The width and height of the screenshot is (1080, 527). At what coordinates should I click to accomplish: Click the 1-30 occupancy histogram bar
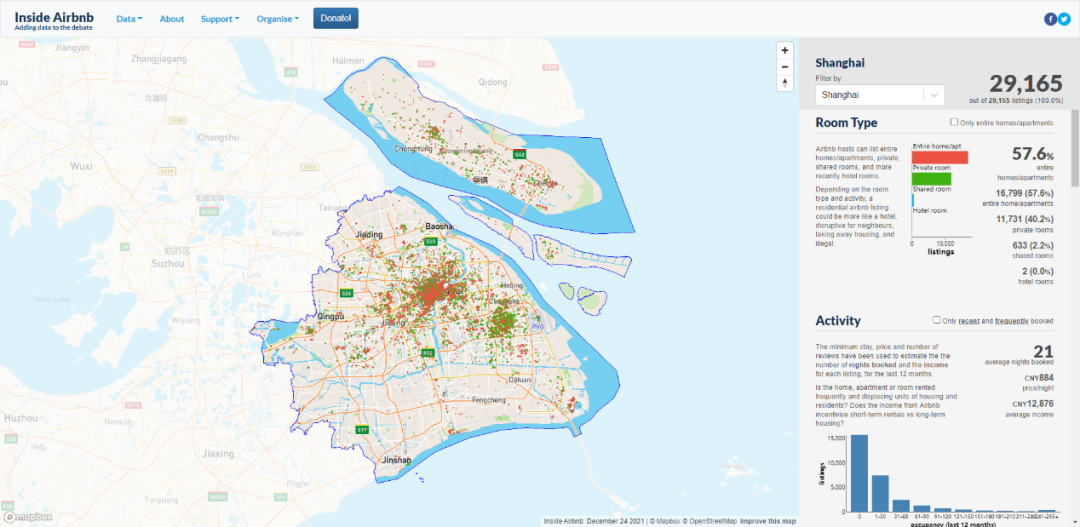tap(880, 493)
